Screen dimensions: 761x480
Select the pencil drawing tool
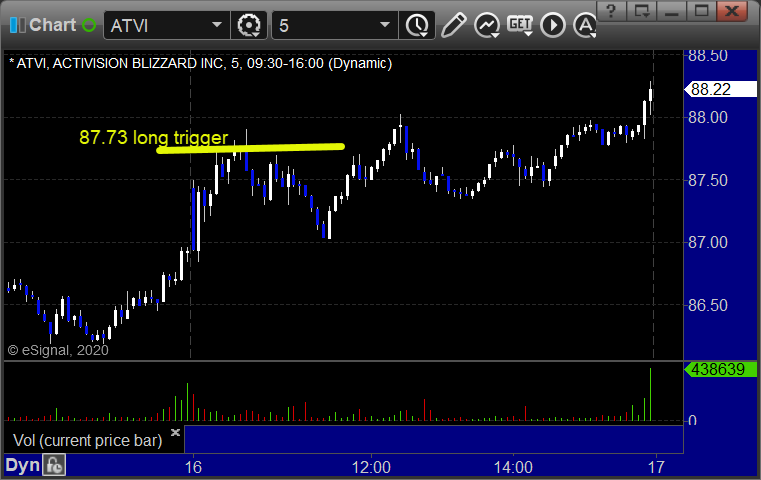coord(453,25)
